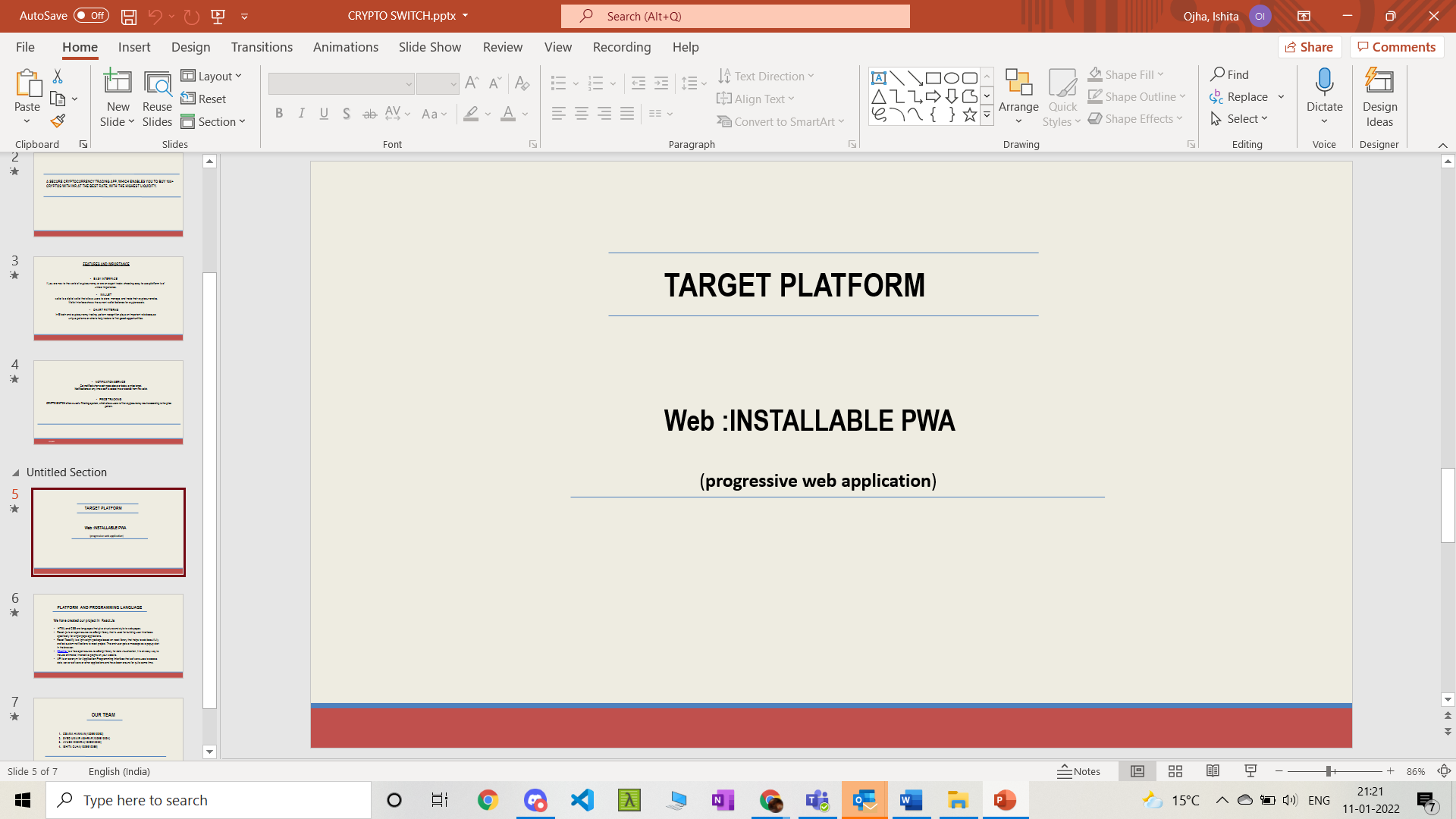The image size is (1456, 819).
Task: Toggle the AutoSave switch
Action: click(91, 16)
